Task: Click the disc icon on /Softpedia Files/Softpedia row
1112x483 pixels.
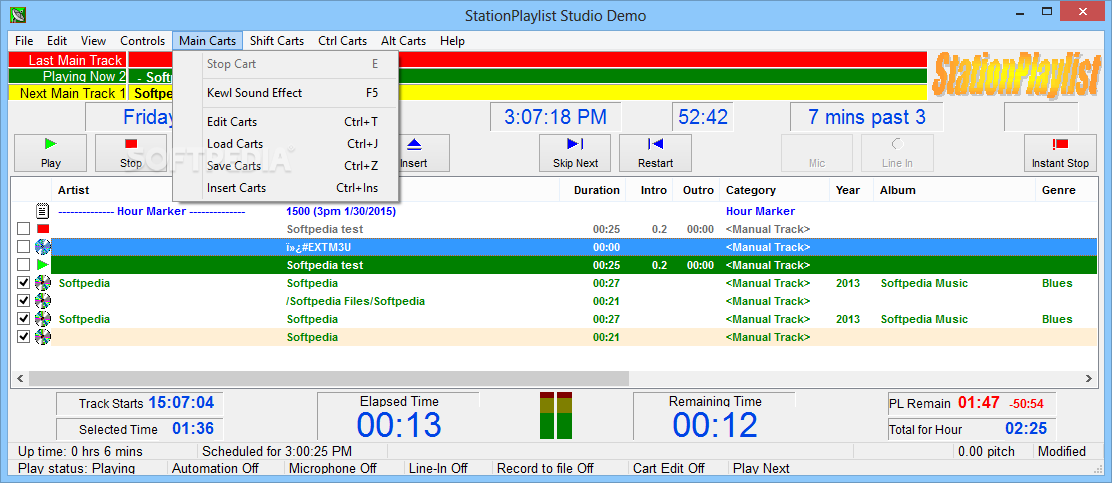Action: tap(43, 301)
